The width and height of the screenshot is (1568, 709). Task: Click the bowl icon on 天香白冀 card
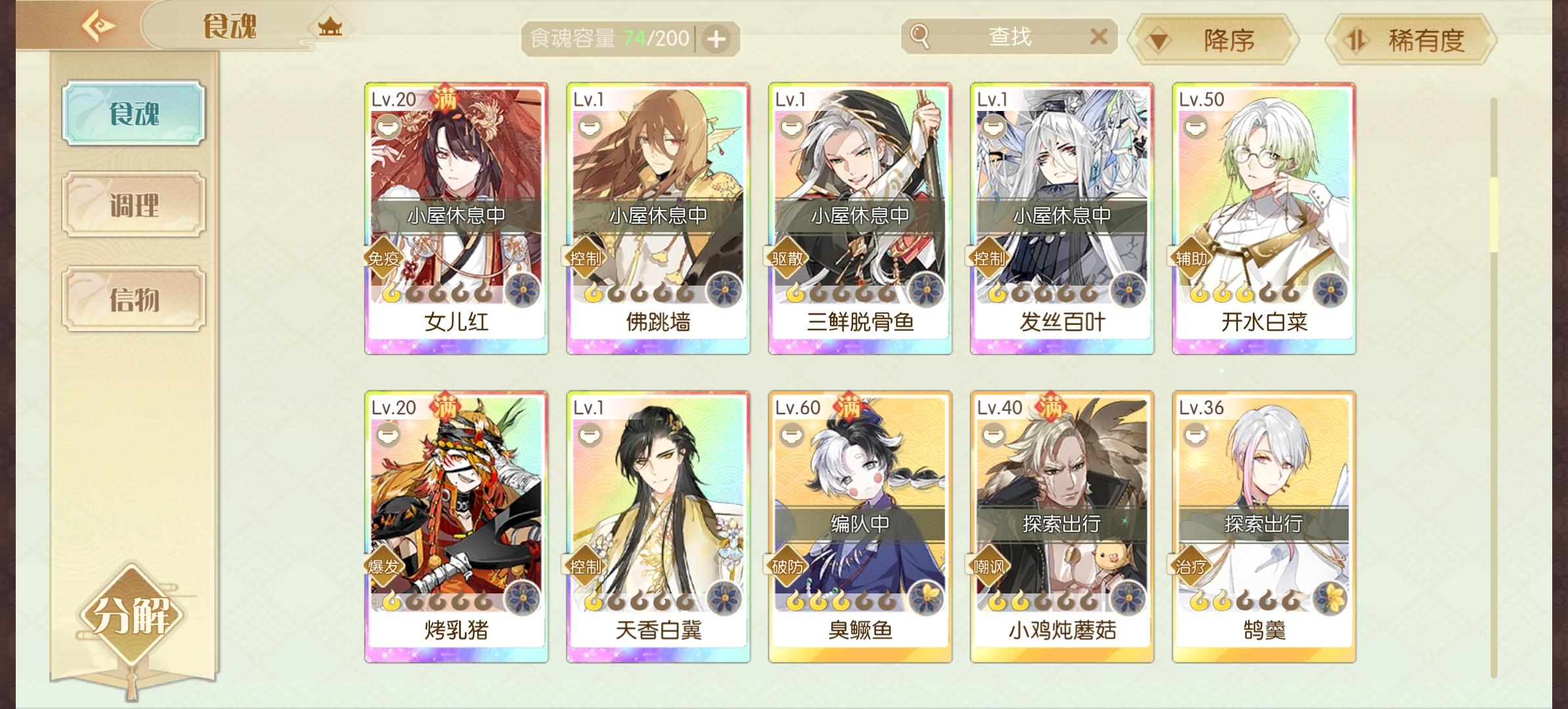click(x=589, y=434)
